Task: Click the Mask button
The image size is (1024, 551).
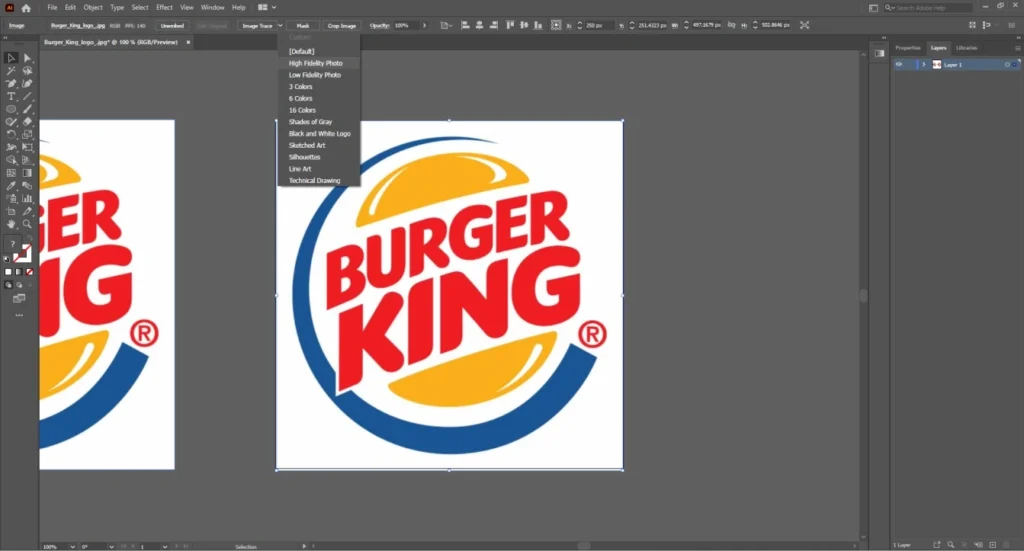Action: 303,25
